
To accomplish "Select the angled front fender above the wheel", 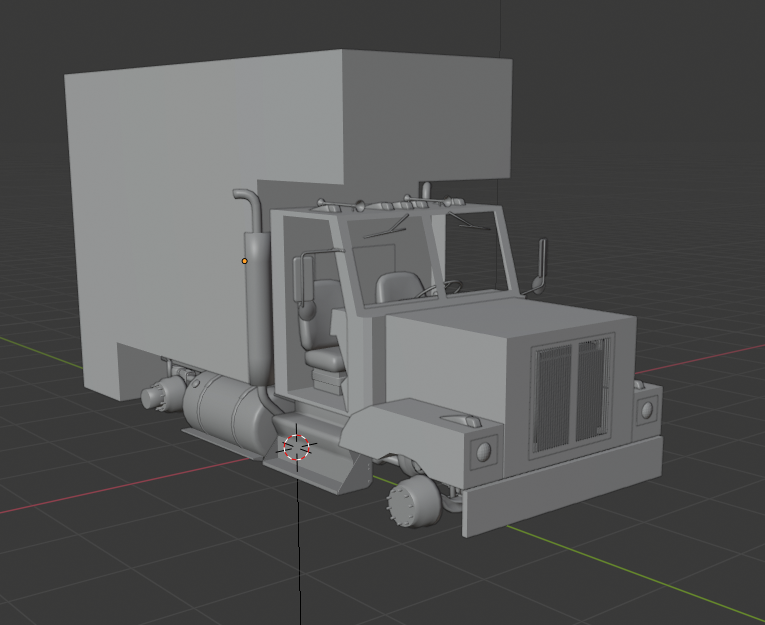I will click(x=420, y=434).
